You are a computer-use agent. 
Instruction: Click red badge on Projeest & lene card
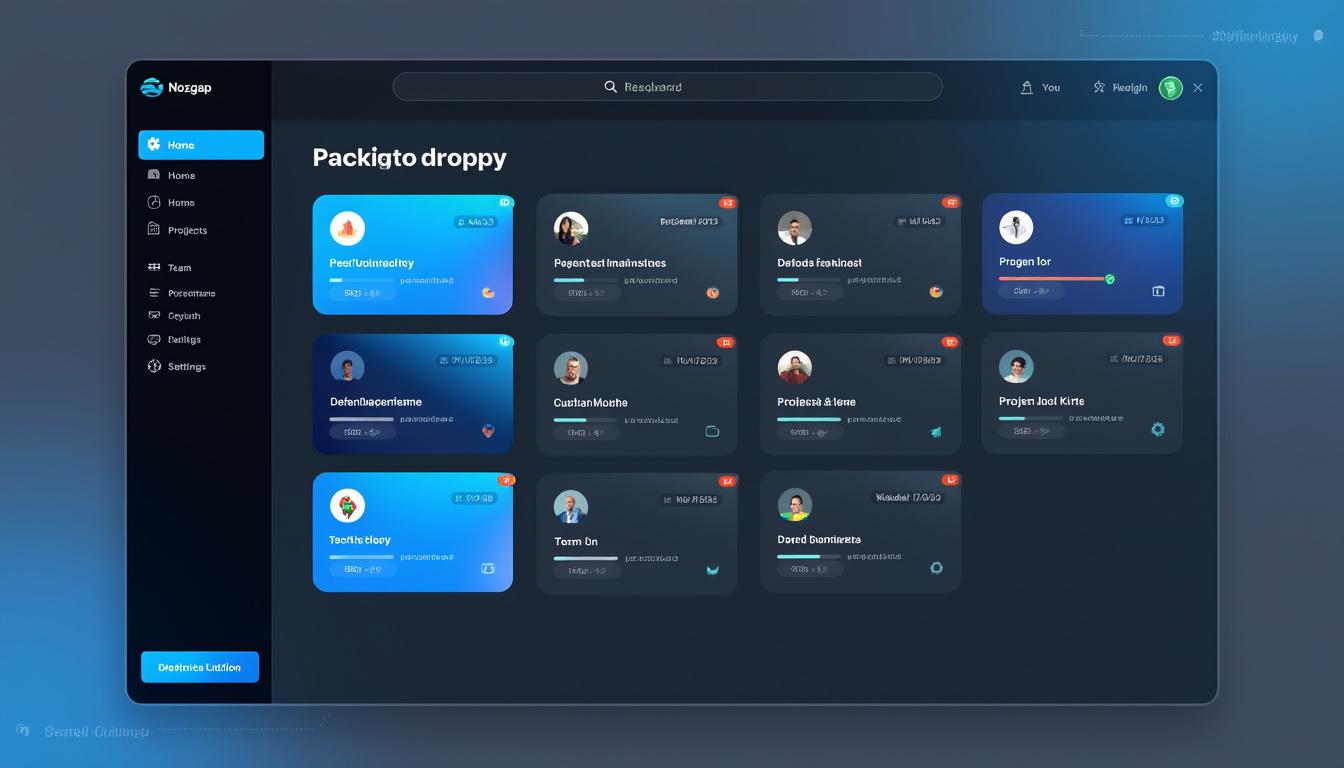point(951,342)
